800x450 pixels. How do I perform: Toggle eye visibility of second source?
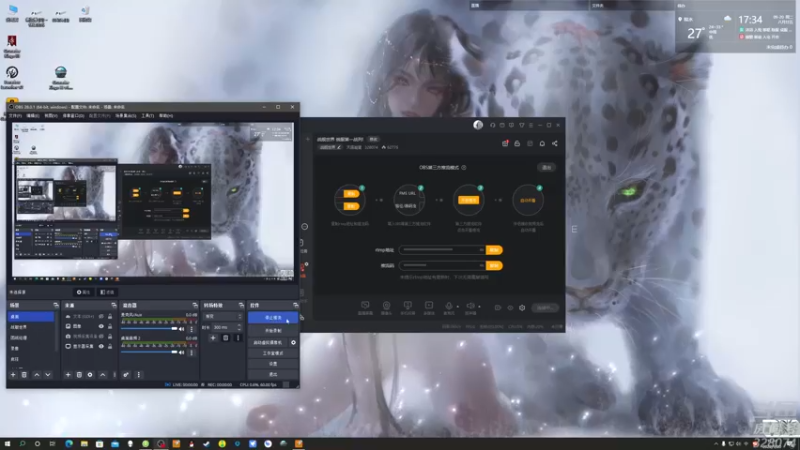pyautogui.click(x=101, y=326)
